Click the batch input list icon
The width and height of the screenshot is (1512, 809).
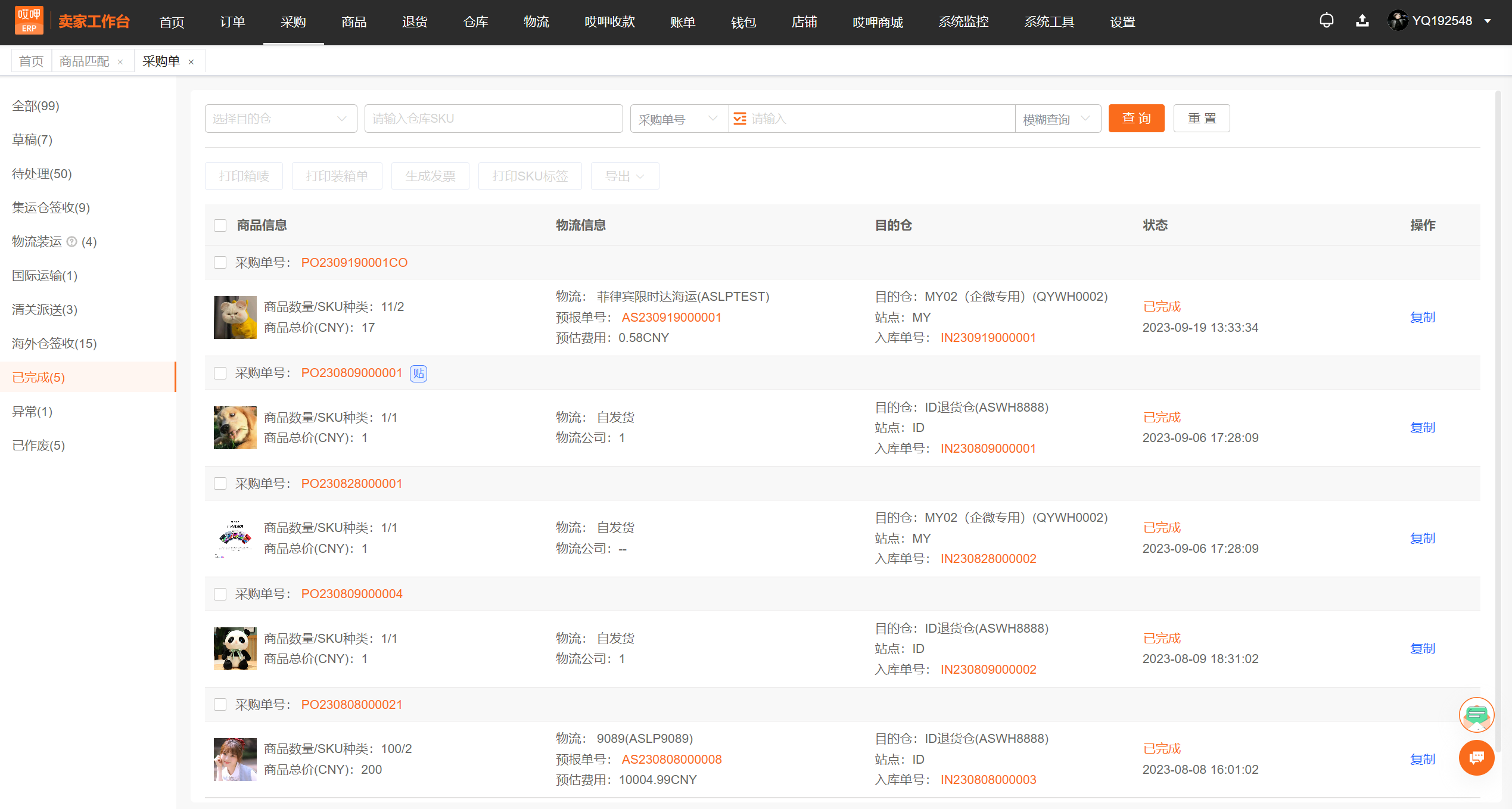click(739, 119)
